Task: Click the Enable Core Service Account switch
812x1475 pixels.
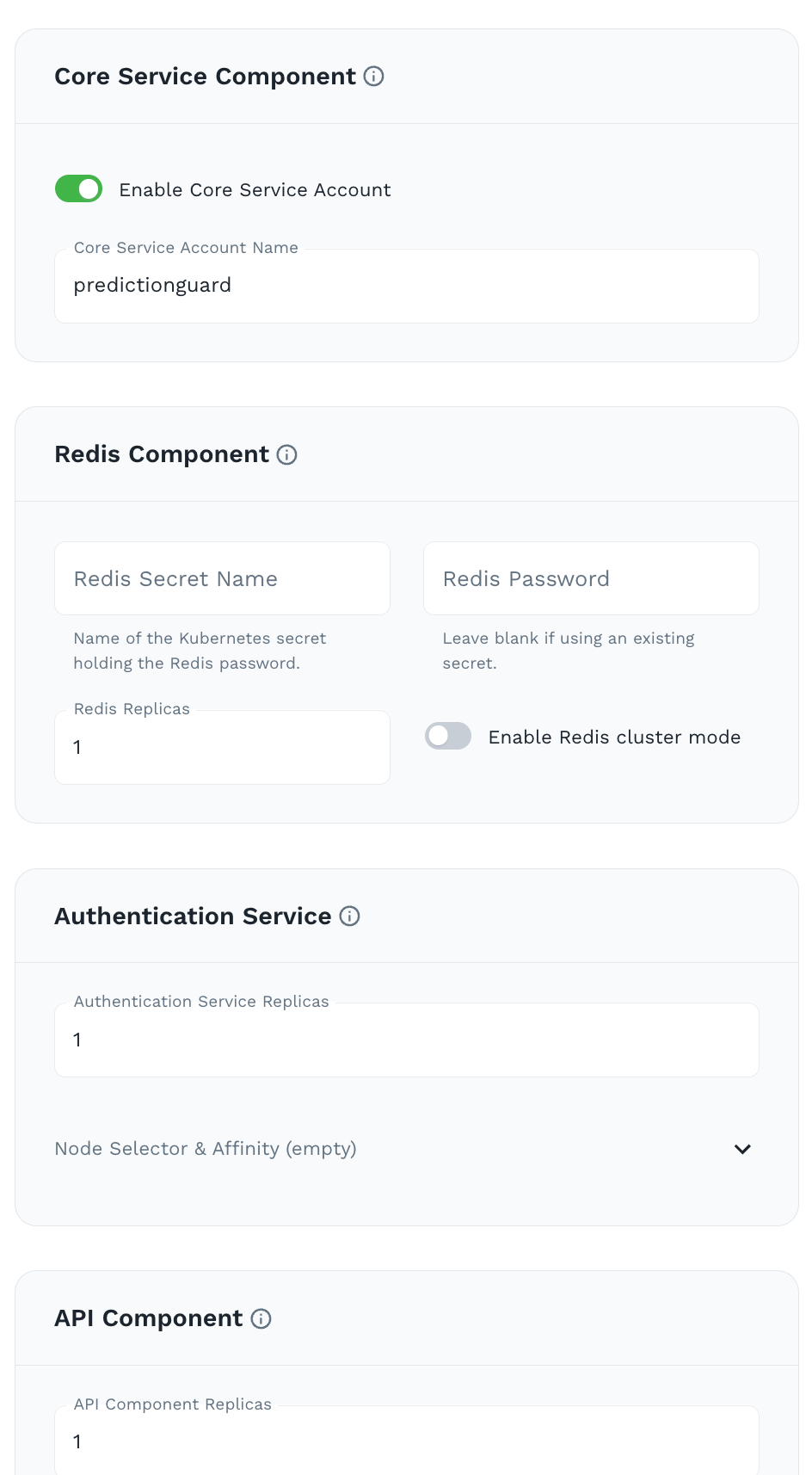Action: (78, 188)
